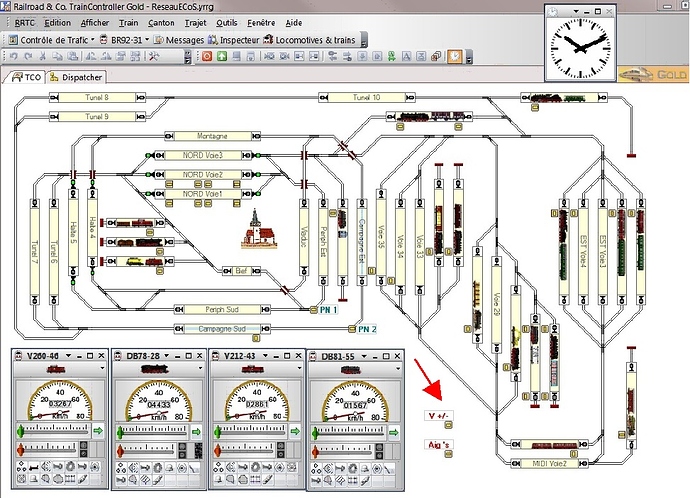This screenshot has width=690, height=498.
Task: Toggle direction arrow in V260-46 window
Action: coord(98,431)
